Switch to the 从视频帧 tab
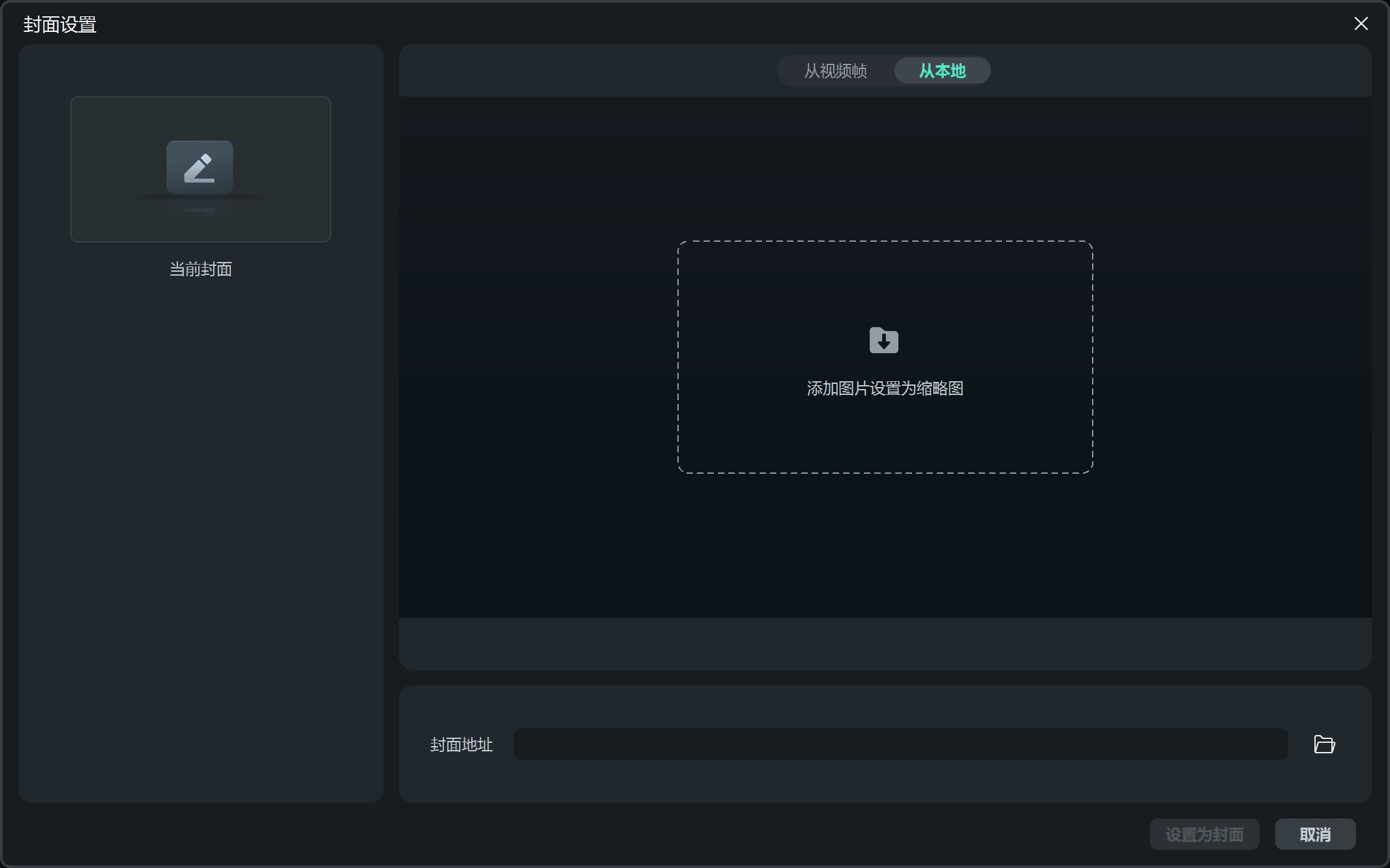 (835, 71)
